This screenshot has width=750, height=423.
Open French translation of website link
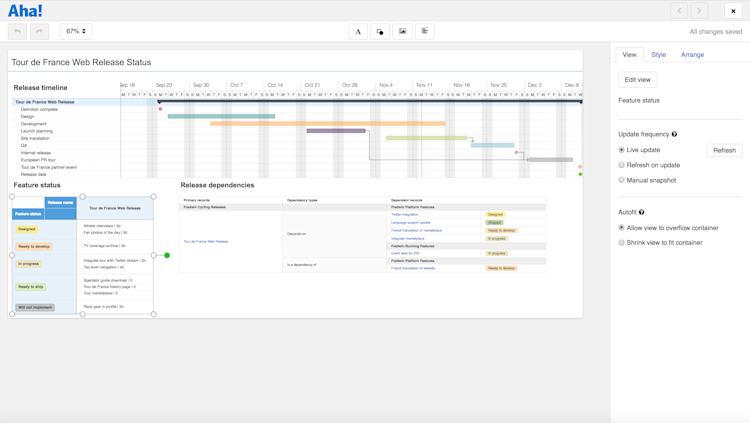click(413, 268)
